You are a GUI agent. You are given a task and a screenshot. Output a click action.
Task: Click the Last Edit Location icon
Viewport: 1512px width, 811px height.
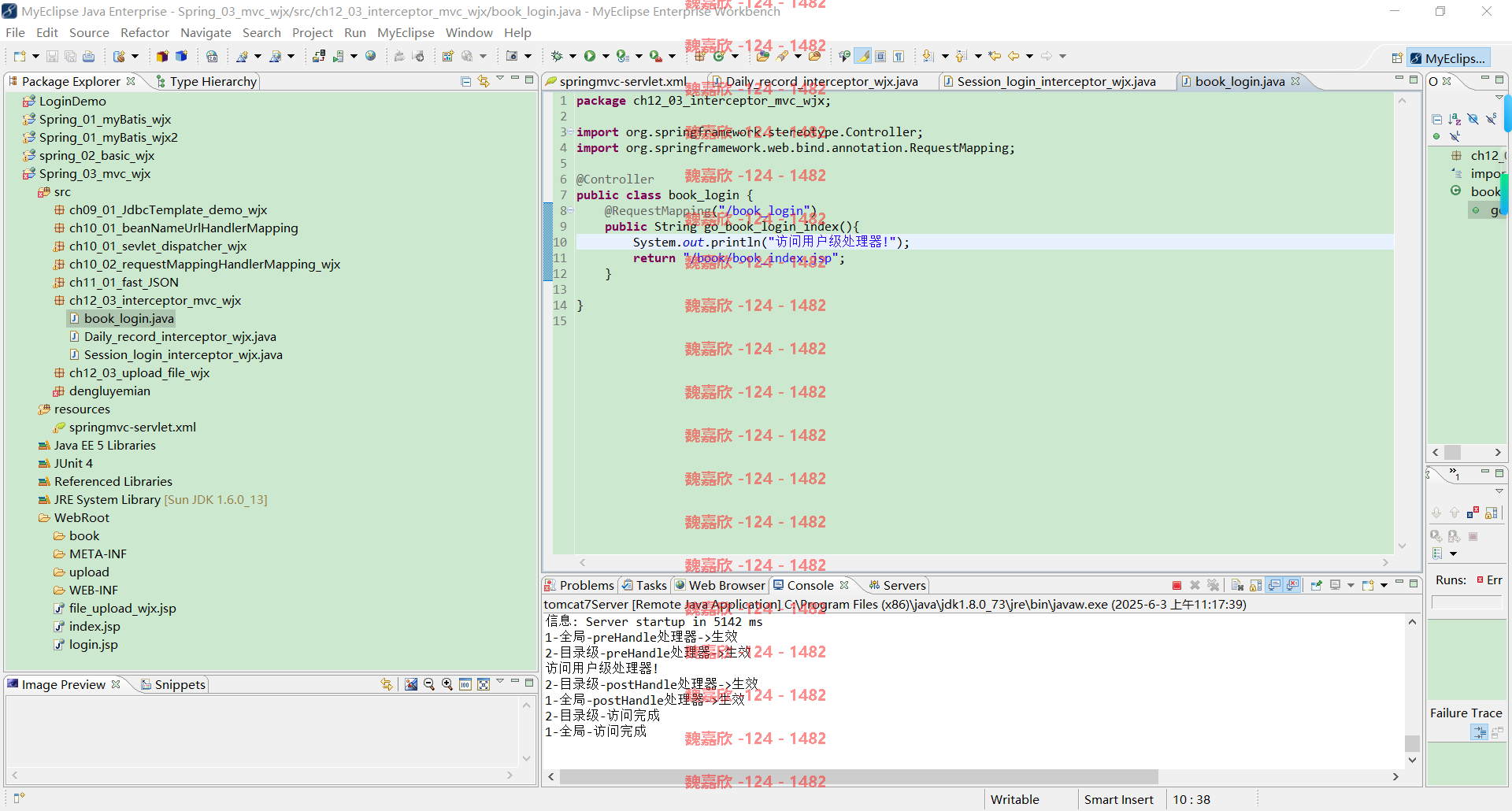[995, 56]
